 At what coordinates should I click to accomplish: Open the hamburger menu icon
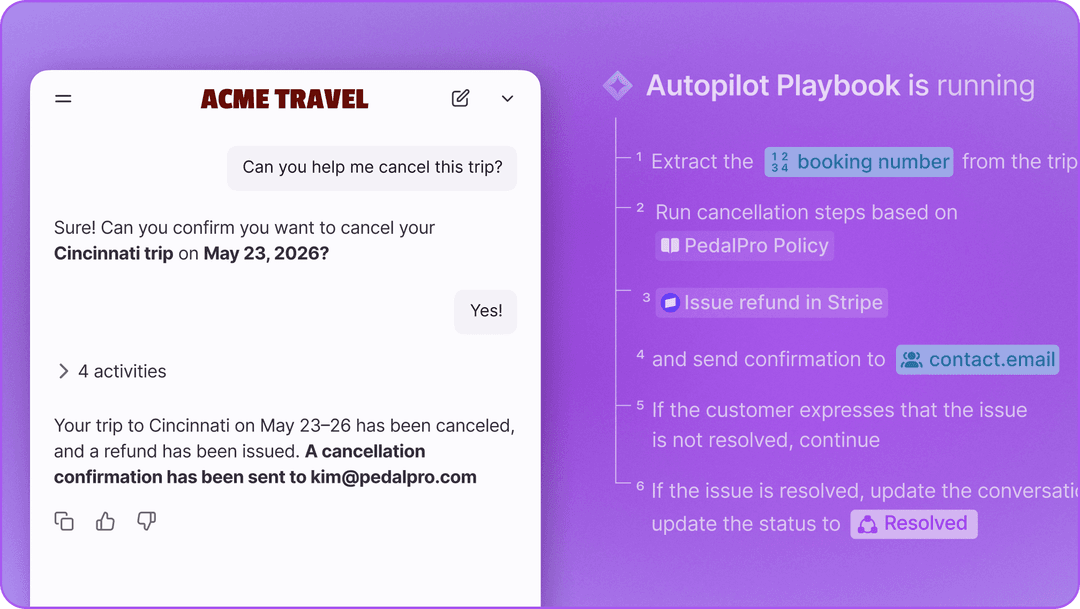pyautogui.click(x=63, y=99)
